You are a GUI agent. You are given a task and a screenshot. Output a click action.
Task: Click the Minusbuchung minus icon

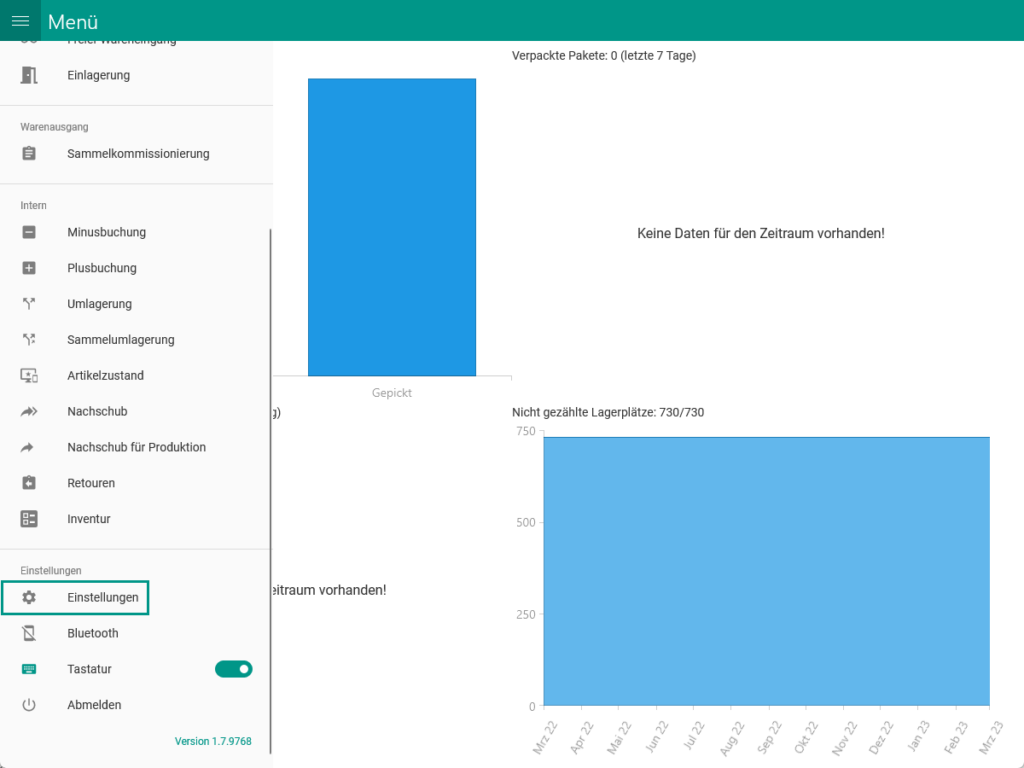[x=29, y=232]
